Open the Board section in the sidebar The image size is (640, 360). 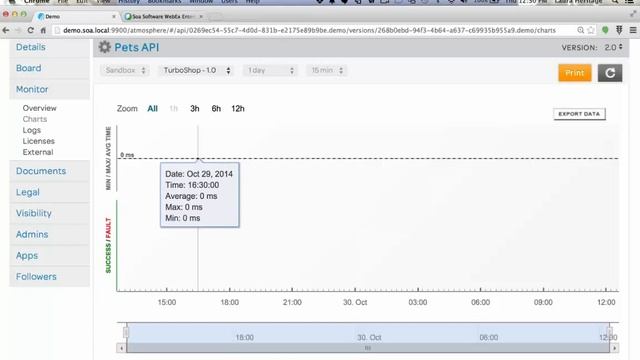[49, 68]
